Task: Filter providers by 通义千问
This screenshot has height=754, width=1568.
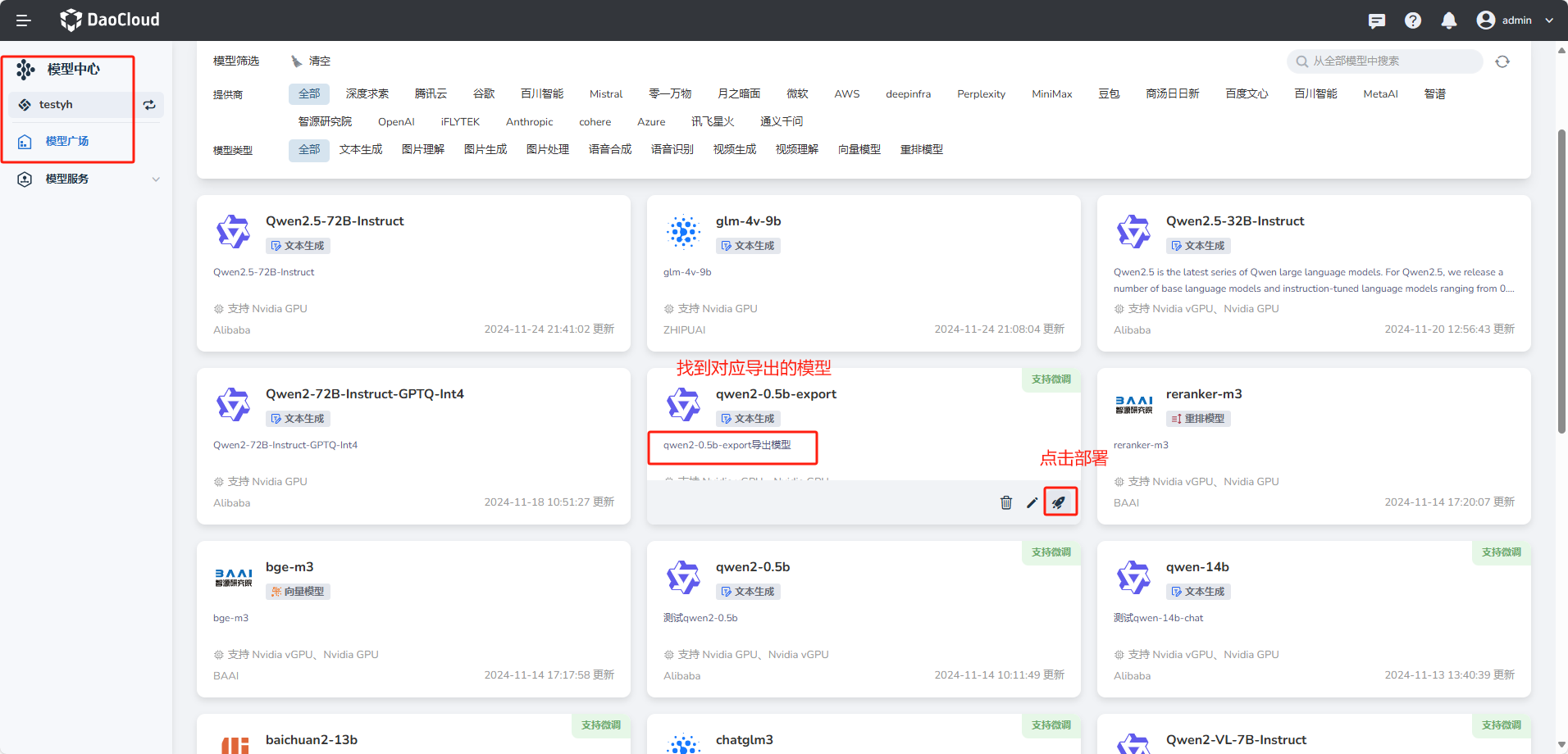Action: 782,122
